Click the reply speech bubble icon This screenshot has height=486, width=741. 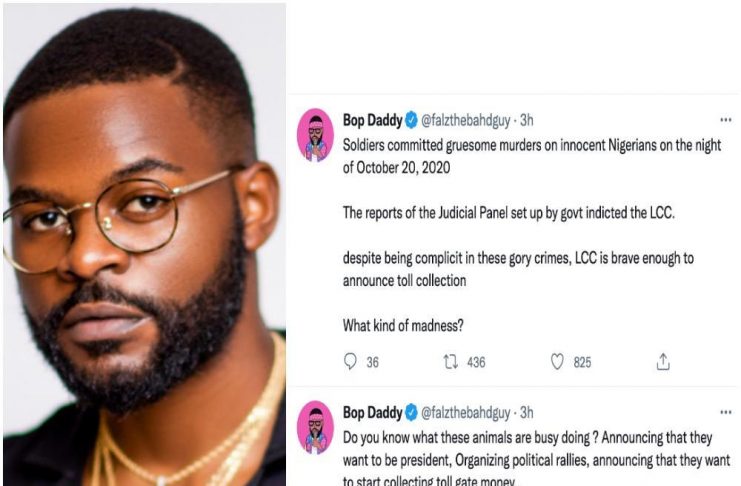[x=350, y=362]
